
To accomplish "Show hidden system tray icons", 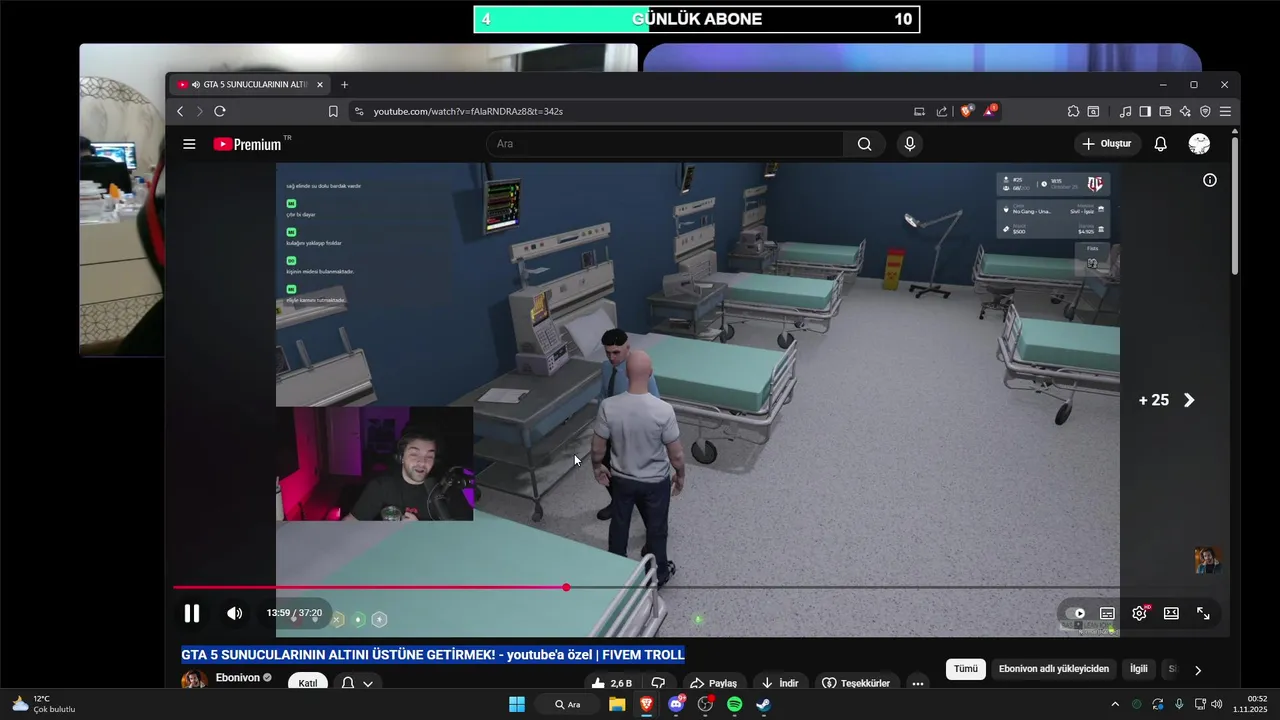I will (x=1115, y=704).
